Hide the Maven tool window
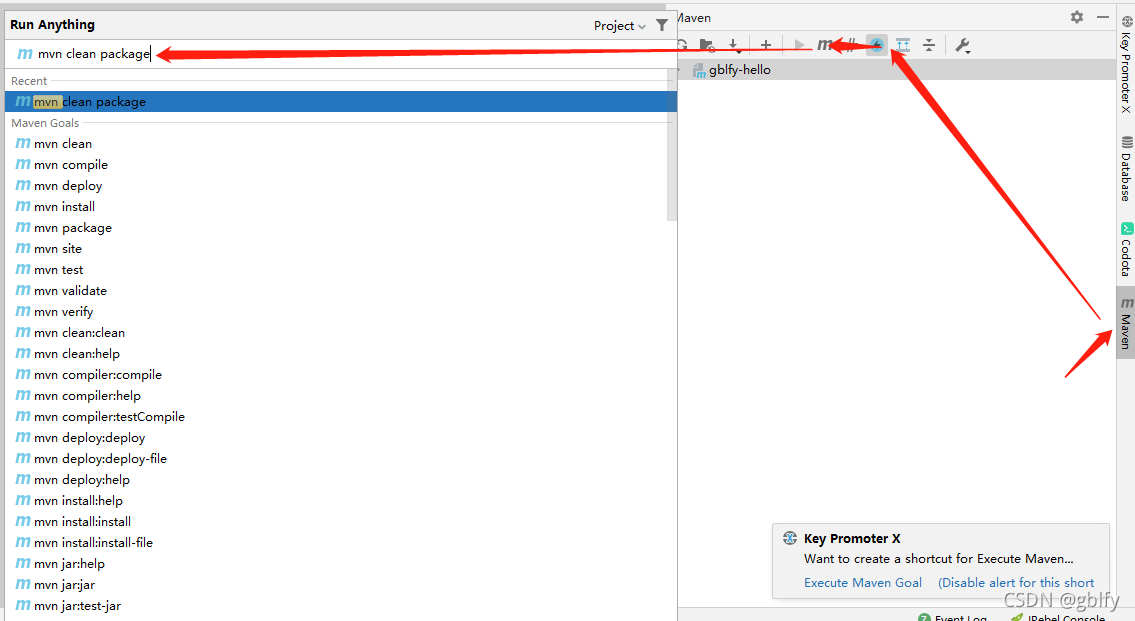 [1102, 17]
